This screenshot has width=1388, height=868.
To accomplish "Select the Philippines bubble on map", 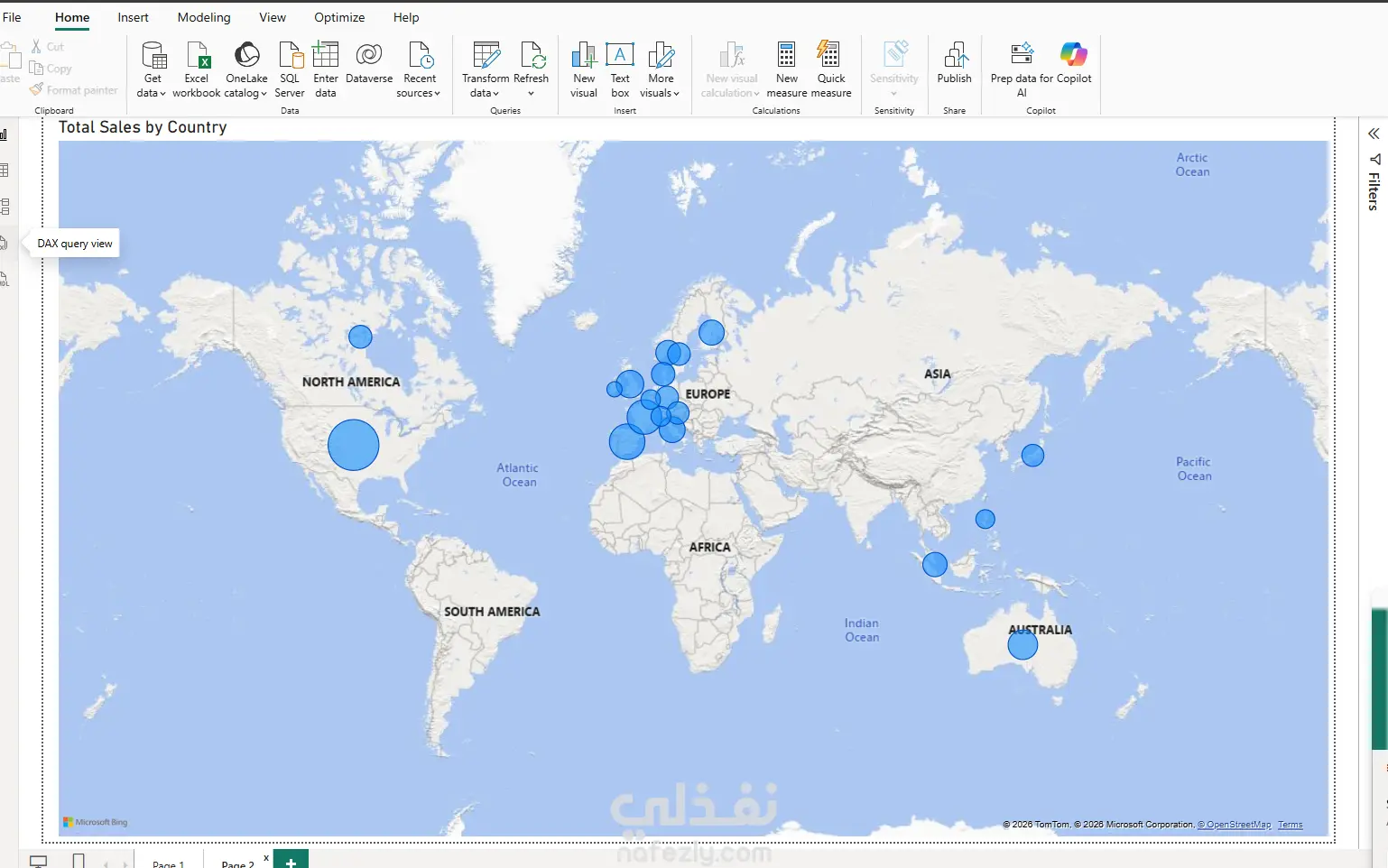I will coord(985,519).
